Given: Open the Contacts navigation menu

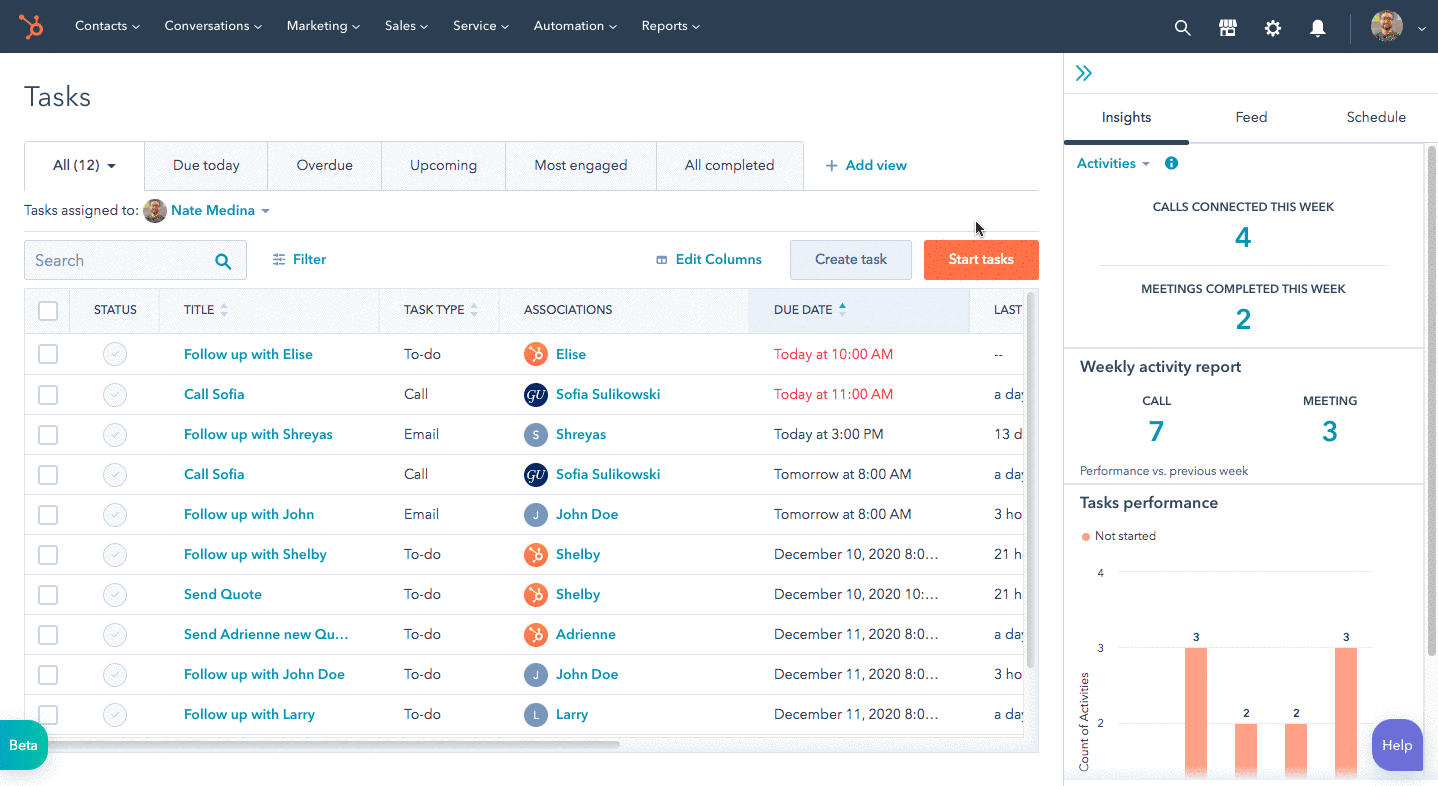Looking at the screenshot, I should (107, 26).
